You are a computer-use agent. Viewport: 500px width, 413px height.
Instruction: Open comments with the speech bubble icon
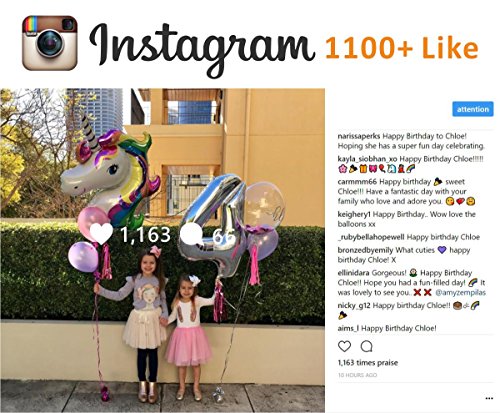[366, 347]
